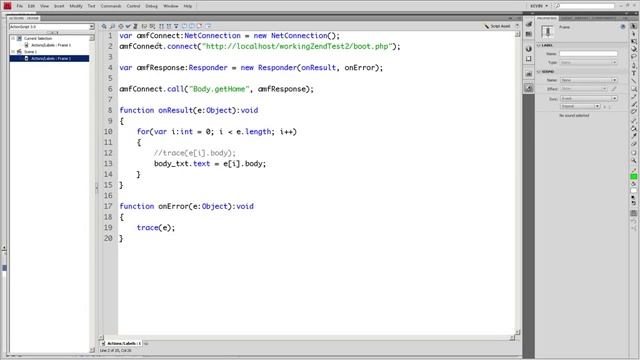Click the Expand all icon
The height and width of the screenshot is (360, 640).
click(x=176, y=26)
